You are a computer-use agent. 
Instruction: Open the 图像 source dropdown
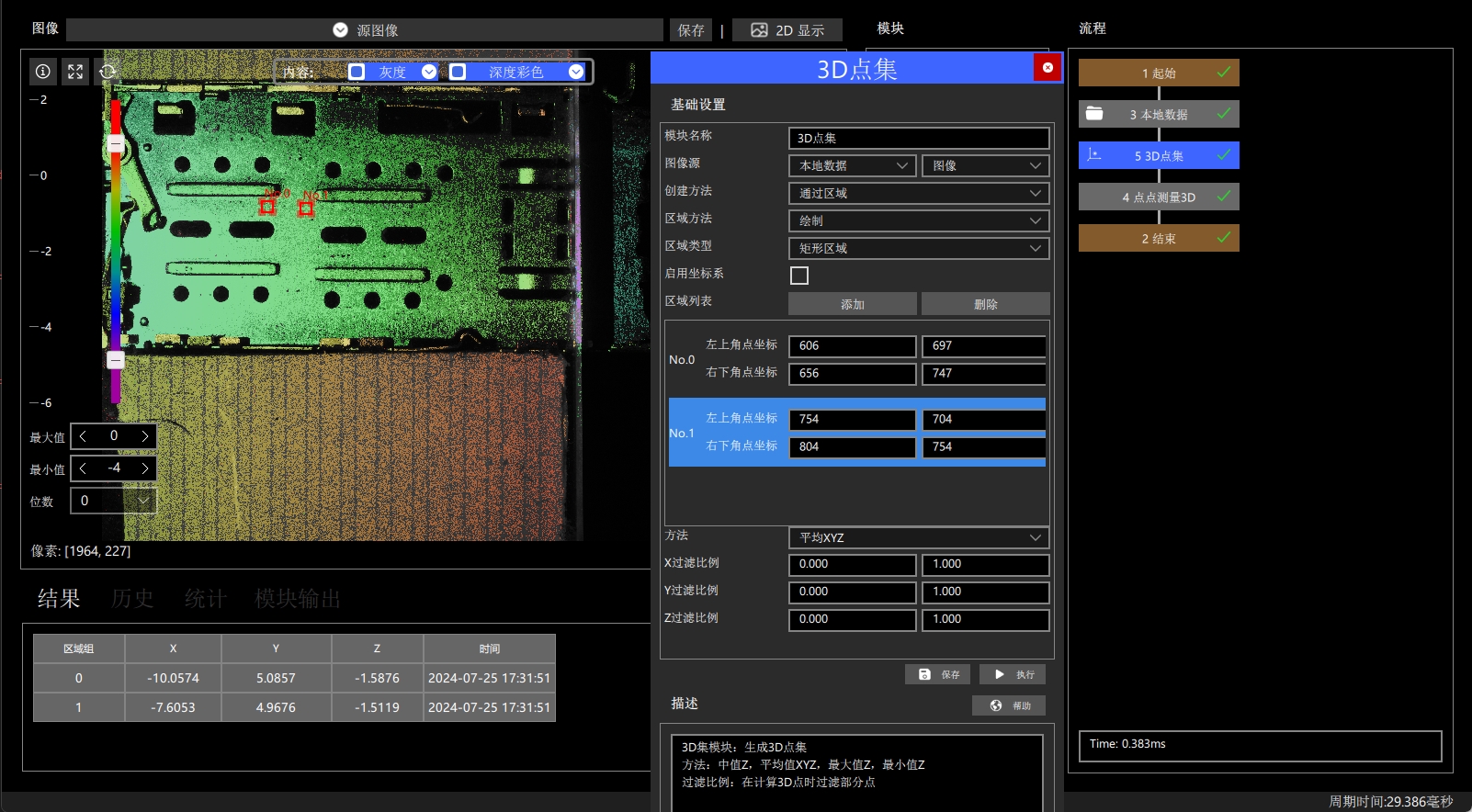986,166
